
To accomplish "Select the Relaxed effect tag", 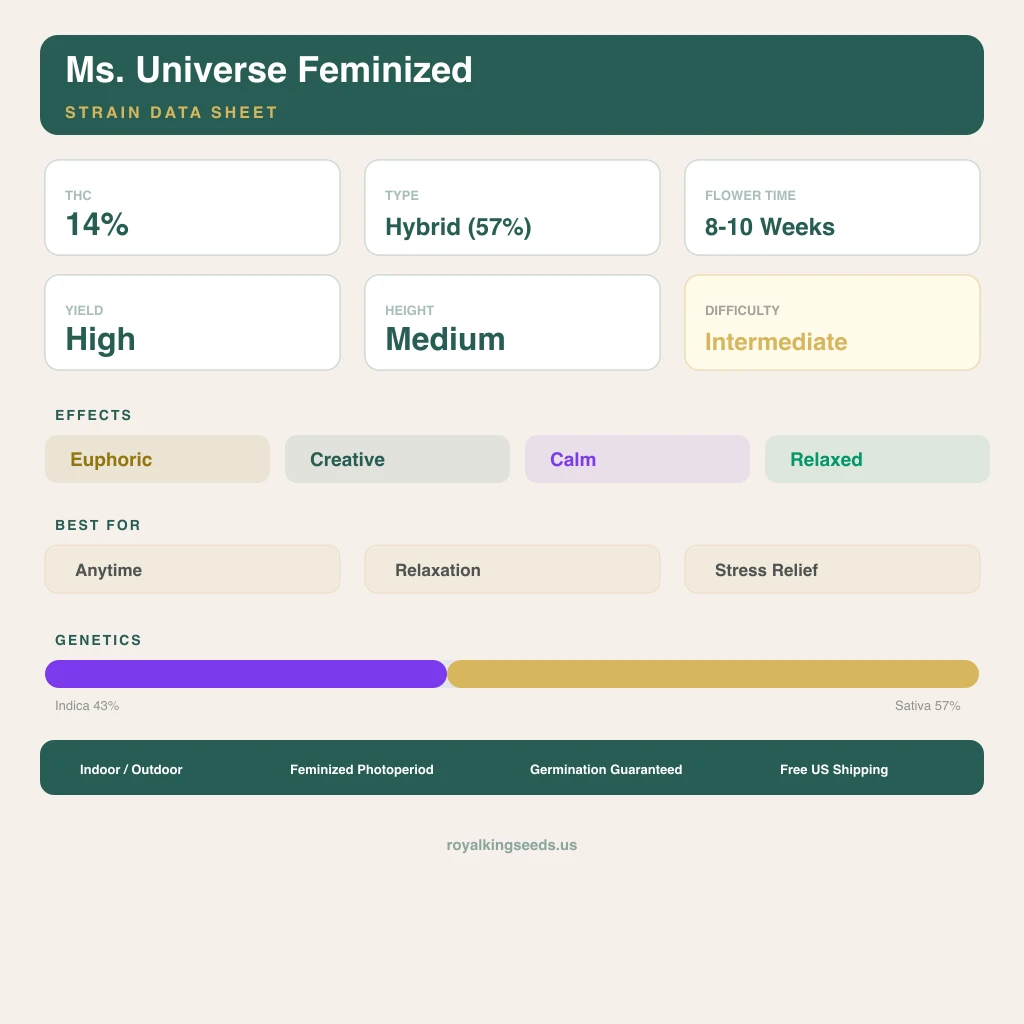I will (x=876, y=459).
